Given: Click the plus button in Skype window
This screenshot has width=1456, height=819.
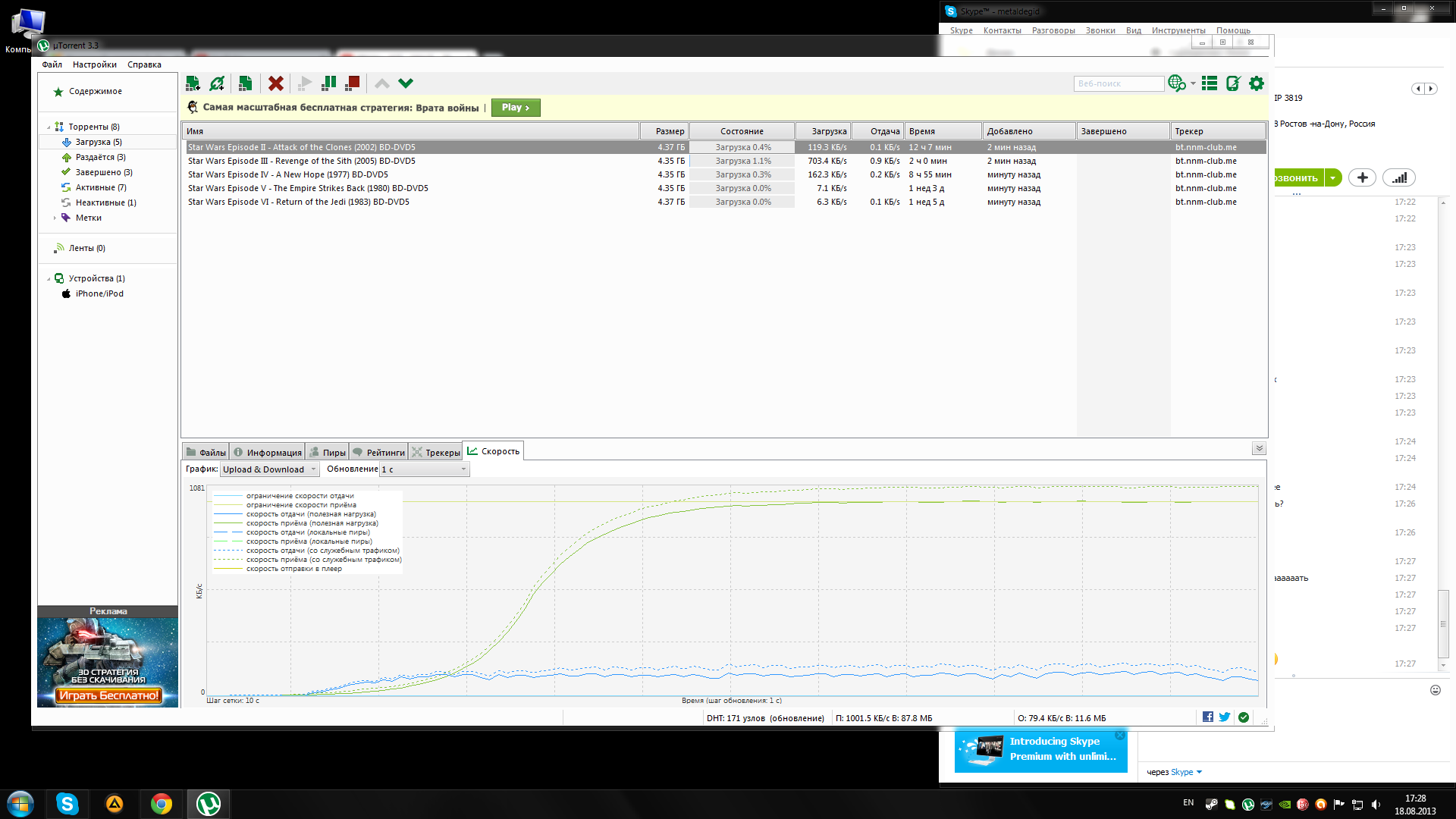Looking at the screenshot, I should tap(1362, 177).
